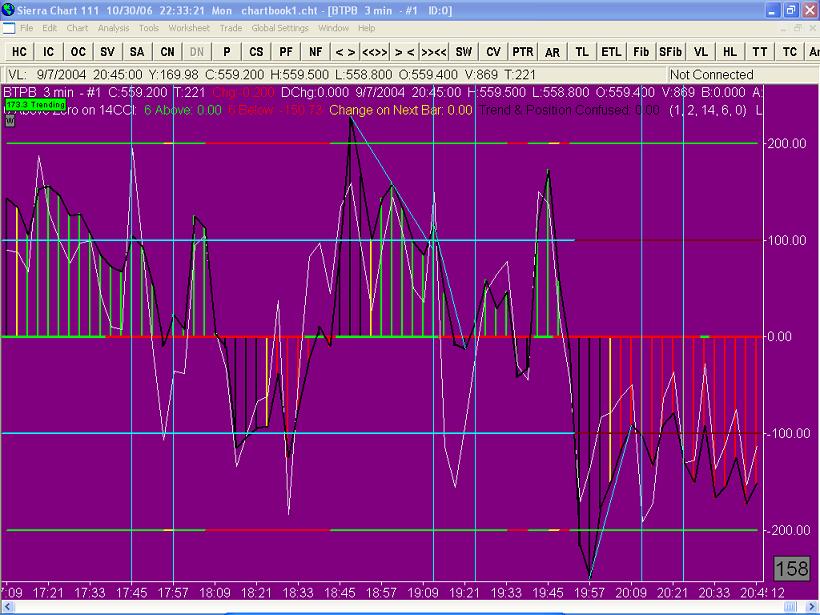Select the VL vertical line tool

[701, 52]
